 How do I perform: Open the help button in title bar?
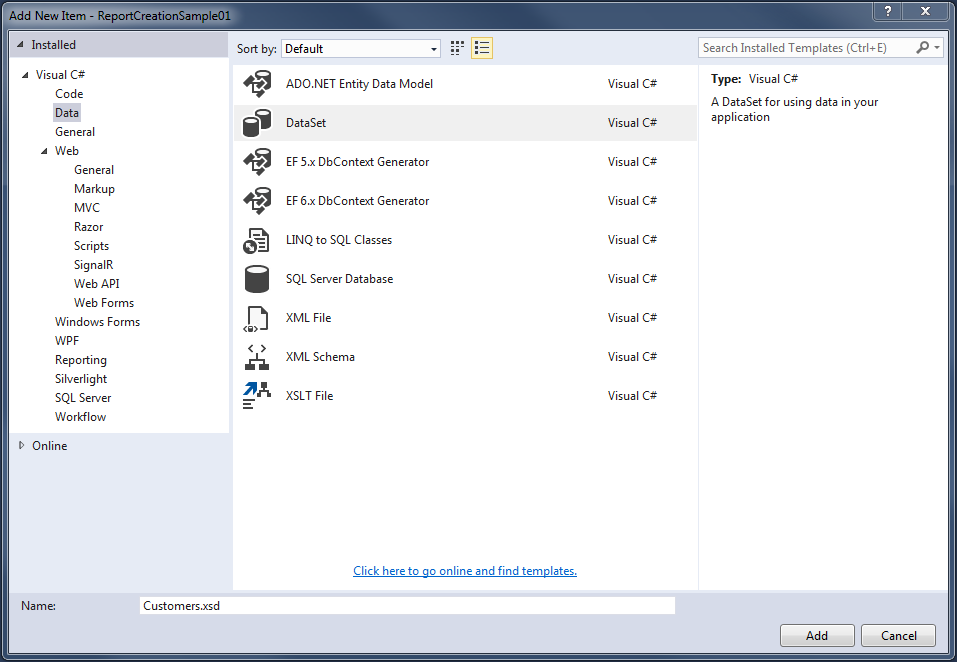pos(888,11)
